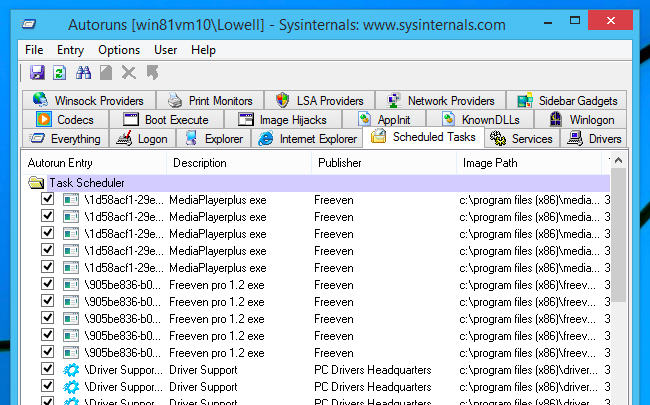This screenshot has height=405, width=650.
Task: Uncheck the second Freeven pro 1.2 exe entry
Action: pos(47,301)
